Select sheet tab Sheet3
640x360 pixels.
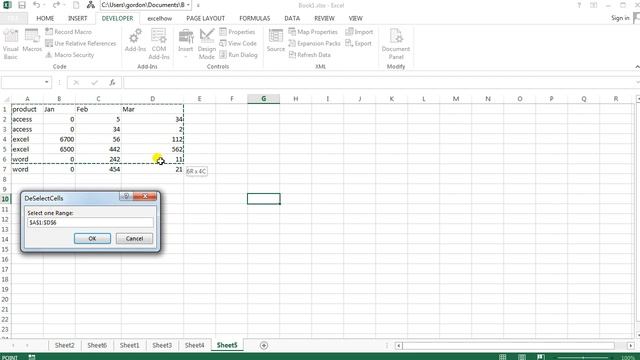click(162, 345)
